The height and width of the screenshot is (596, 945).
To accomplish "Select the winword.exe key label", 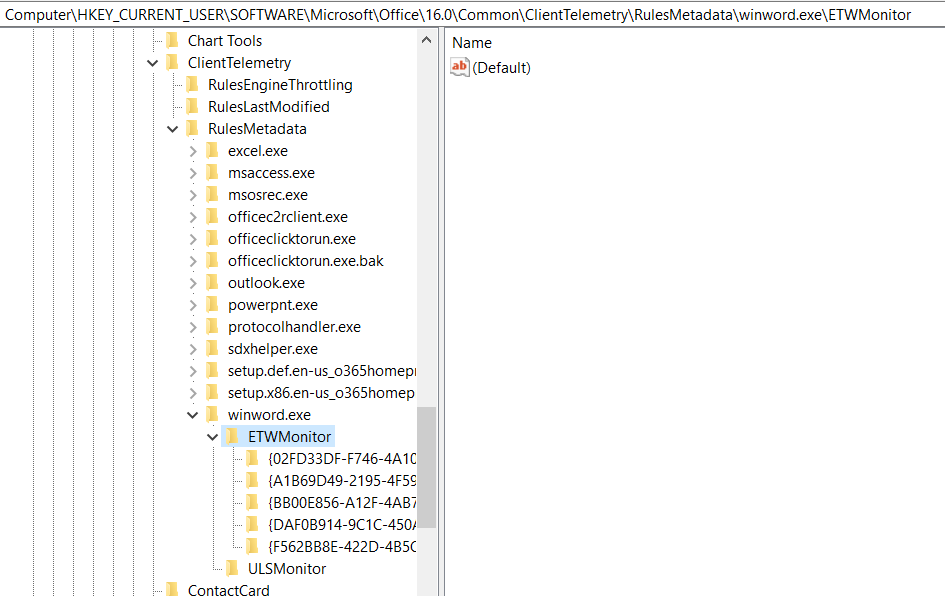I will coord(269,415).
